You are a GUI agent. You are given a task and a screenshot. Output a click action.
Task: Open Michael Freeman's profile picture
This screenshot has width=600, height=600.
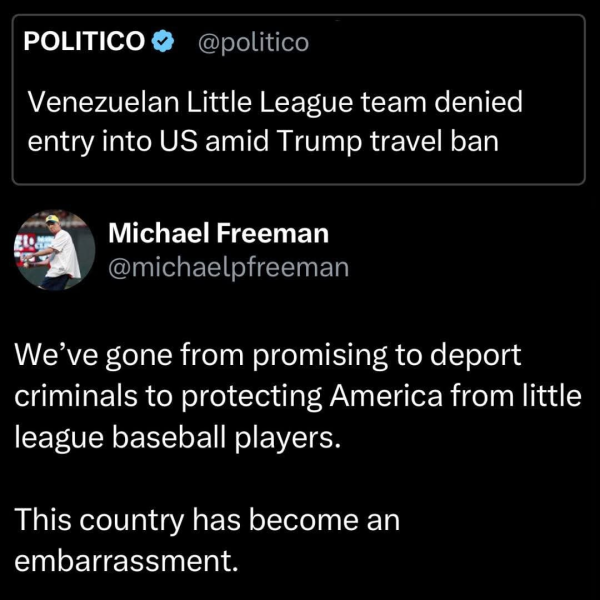(54, 249)
